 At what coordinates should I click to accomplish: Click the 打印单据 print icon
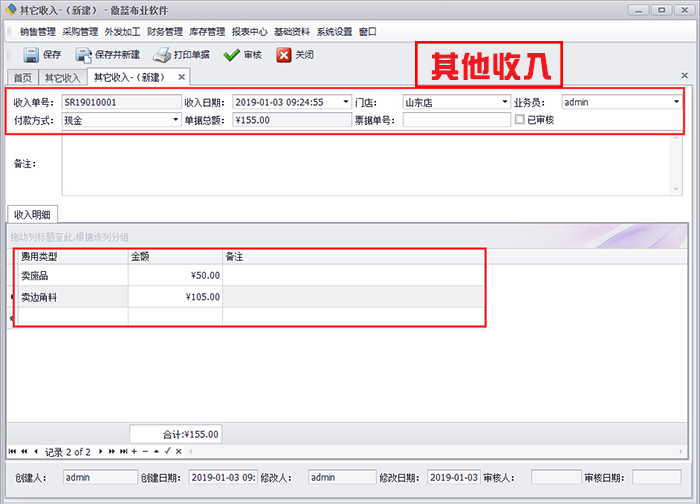coord(162,55)
